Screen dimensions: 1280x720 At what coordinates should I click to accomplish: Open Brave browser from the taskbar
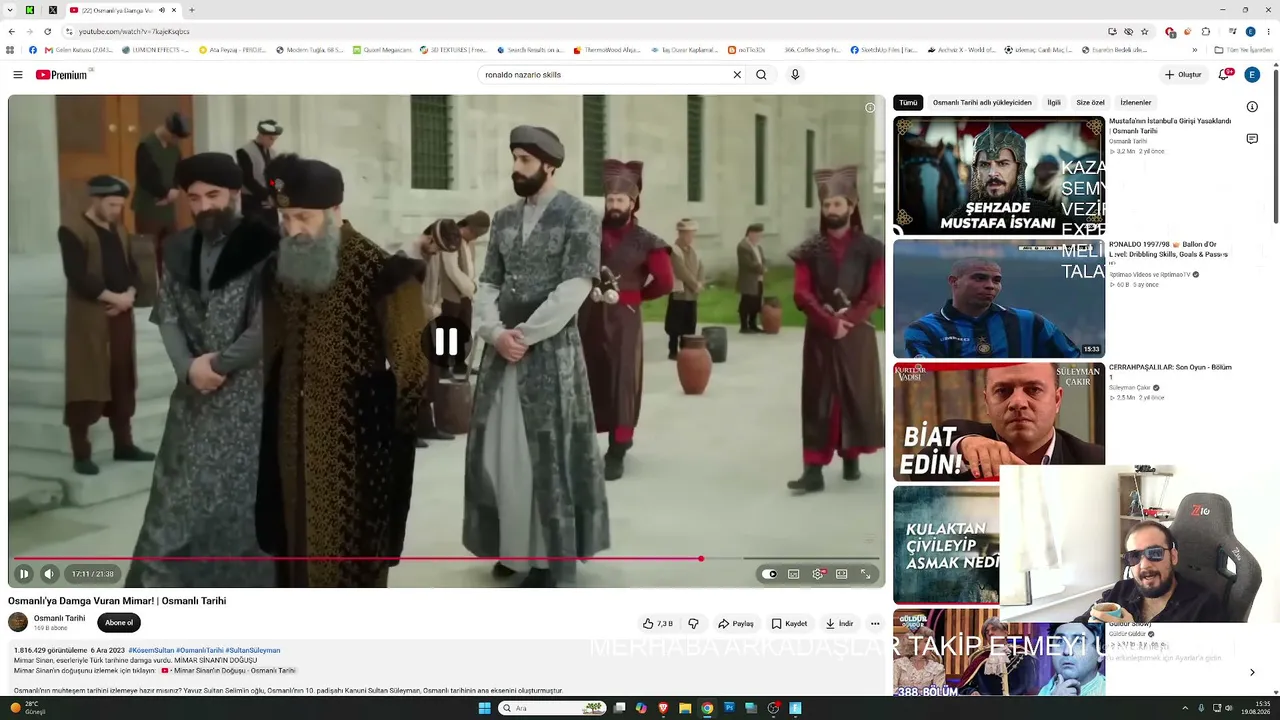[663, 708]
